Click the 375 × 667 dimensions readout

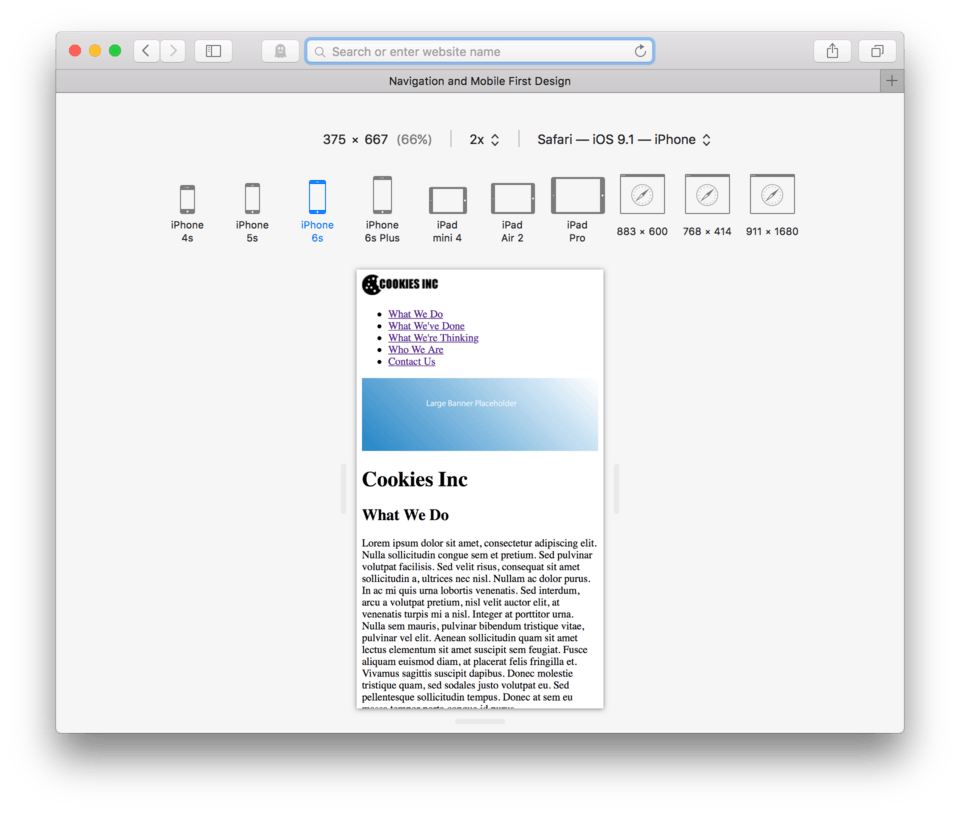[x=355, y=140]
